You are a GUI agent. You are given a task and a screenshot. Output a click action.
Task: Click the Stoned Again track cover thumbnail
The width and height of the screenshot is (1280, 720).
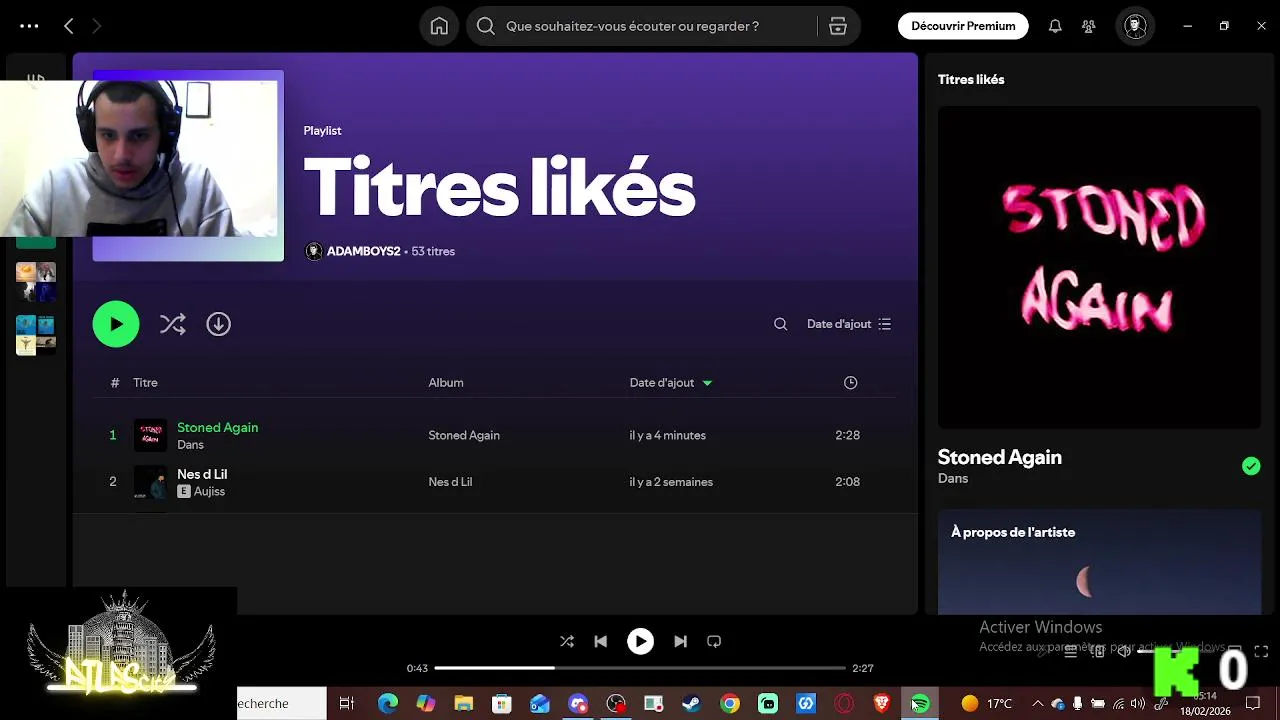(x=151, y=435)
